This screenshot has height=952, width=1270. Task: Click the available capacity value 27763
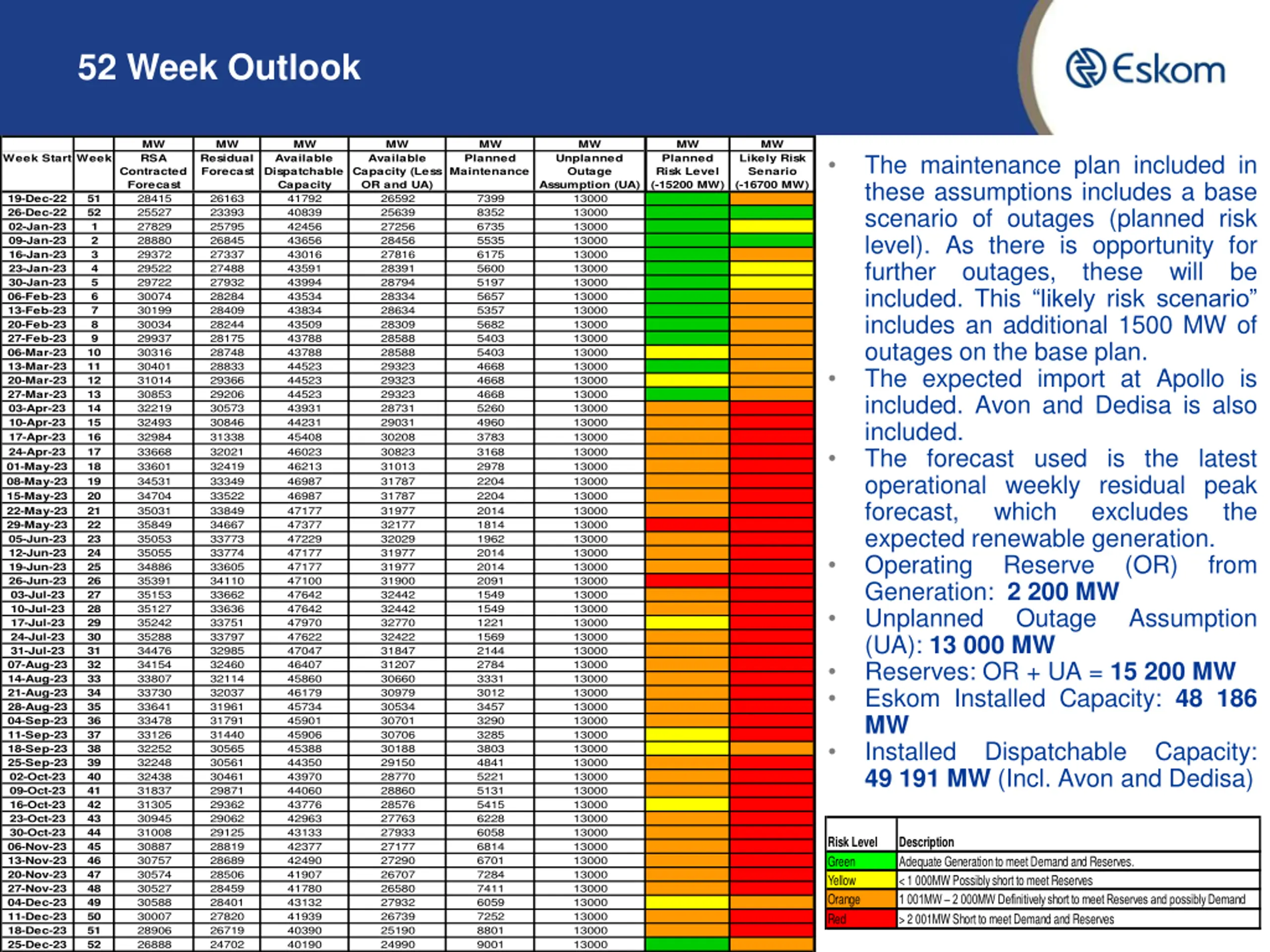397,818
